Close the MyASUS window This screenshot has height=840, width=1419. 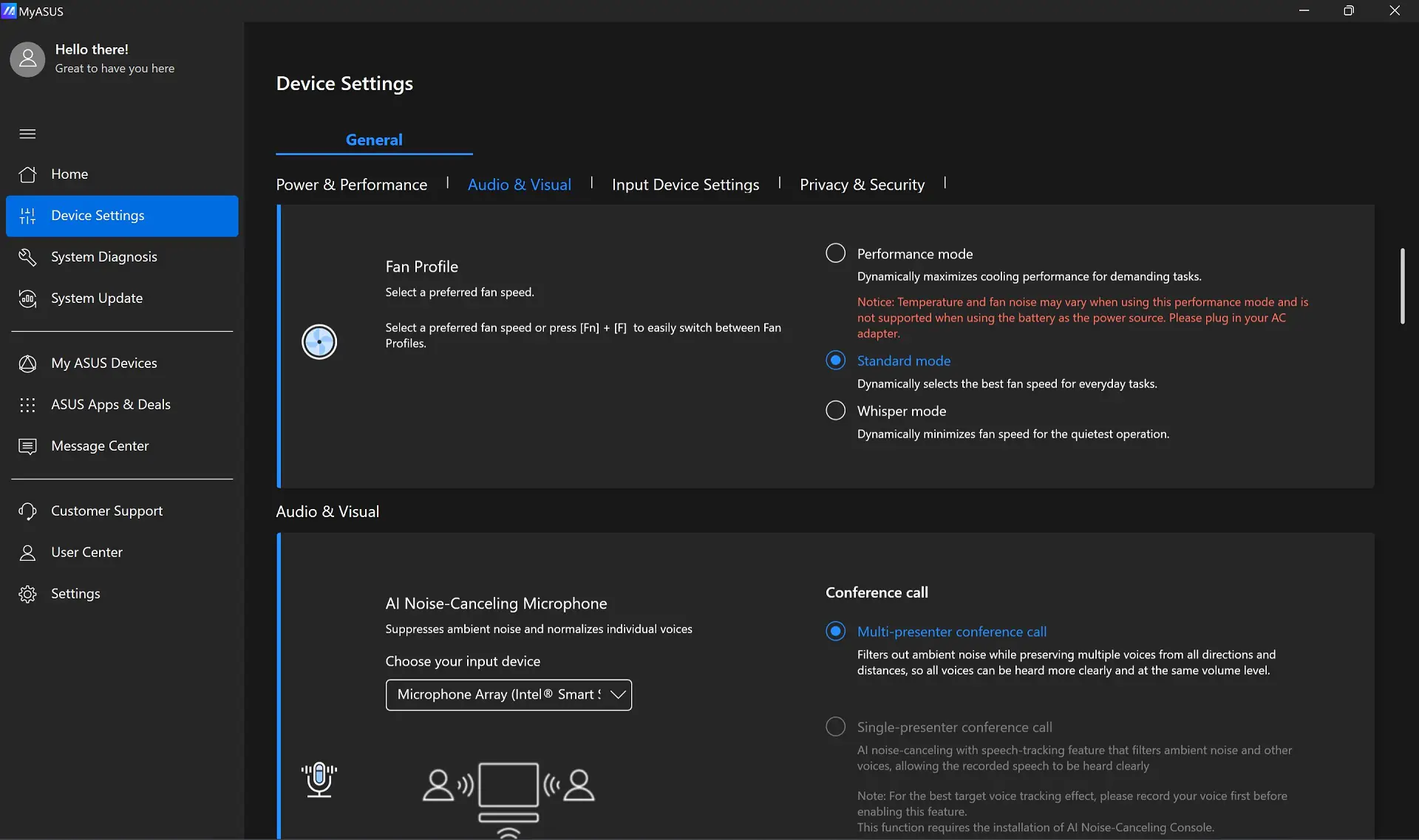(1395, 10)
